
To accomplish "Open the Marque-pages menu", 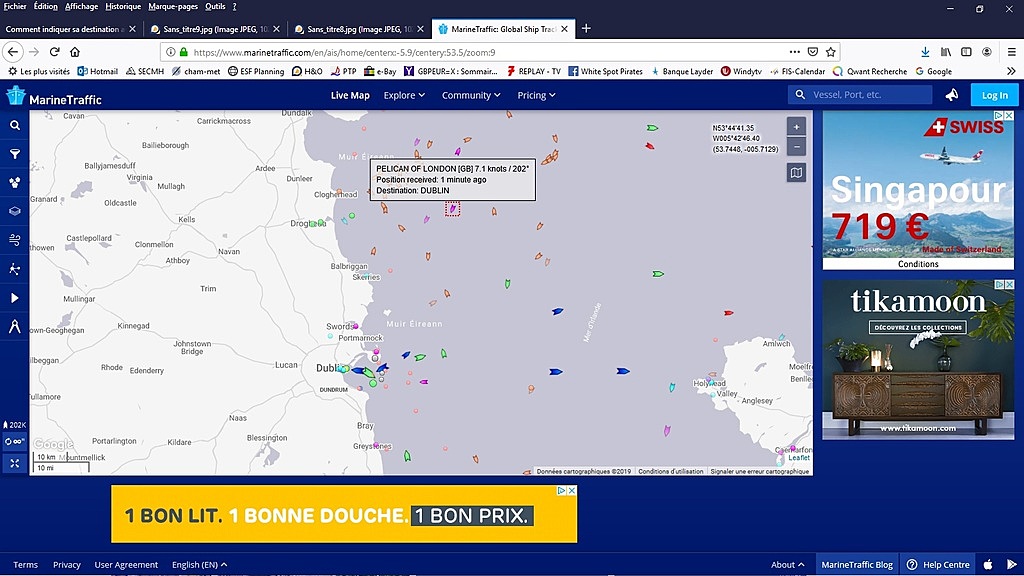I will 173,7.
